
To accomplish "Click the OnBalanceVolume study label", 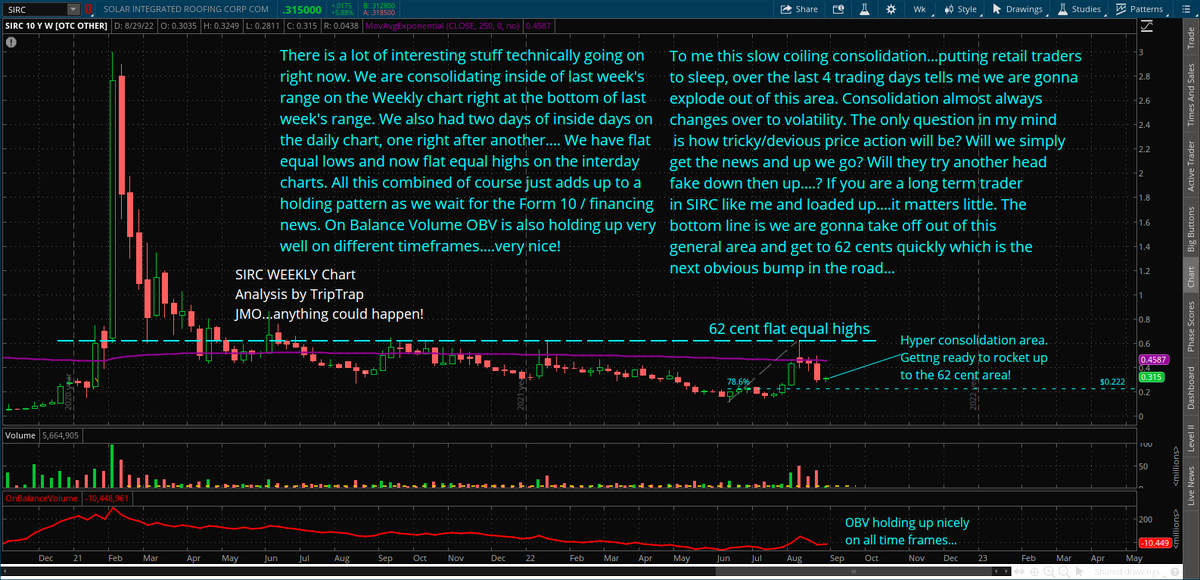I will point(41,497).
